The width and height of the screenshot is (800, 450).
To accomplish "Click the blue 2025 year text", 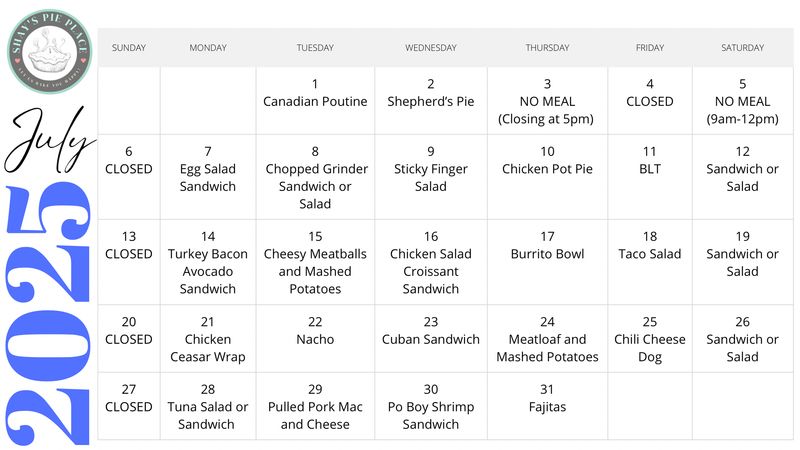I will 48,314.
